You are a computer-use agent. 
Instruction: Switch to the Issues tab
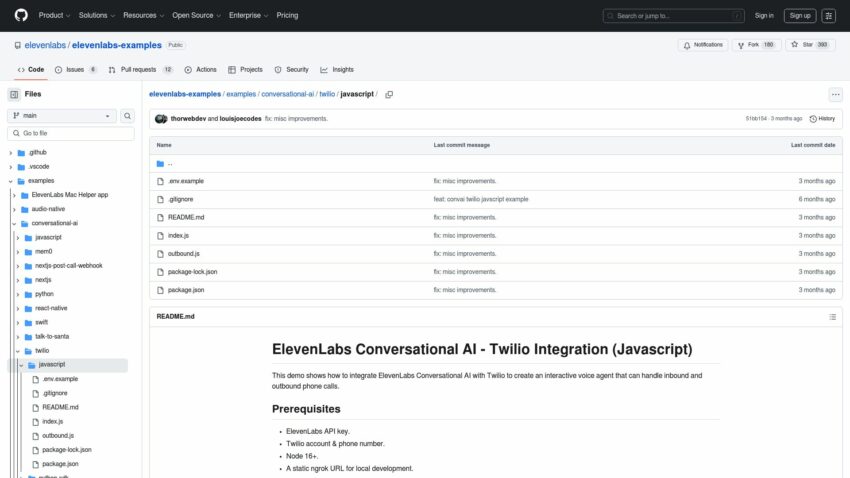tap(76, 69)
